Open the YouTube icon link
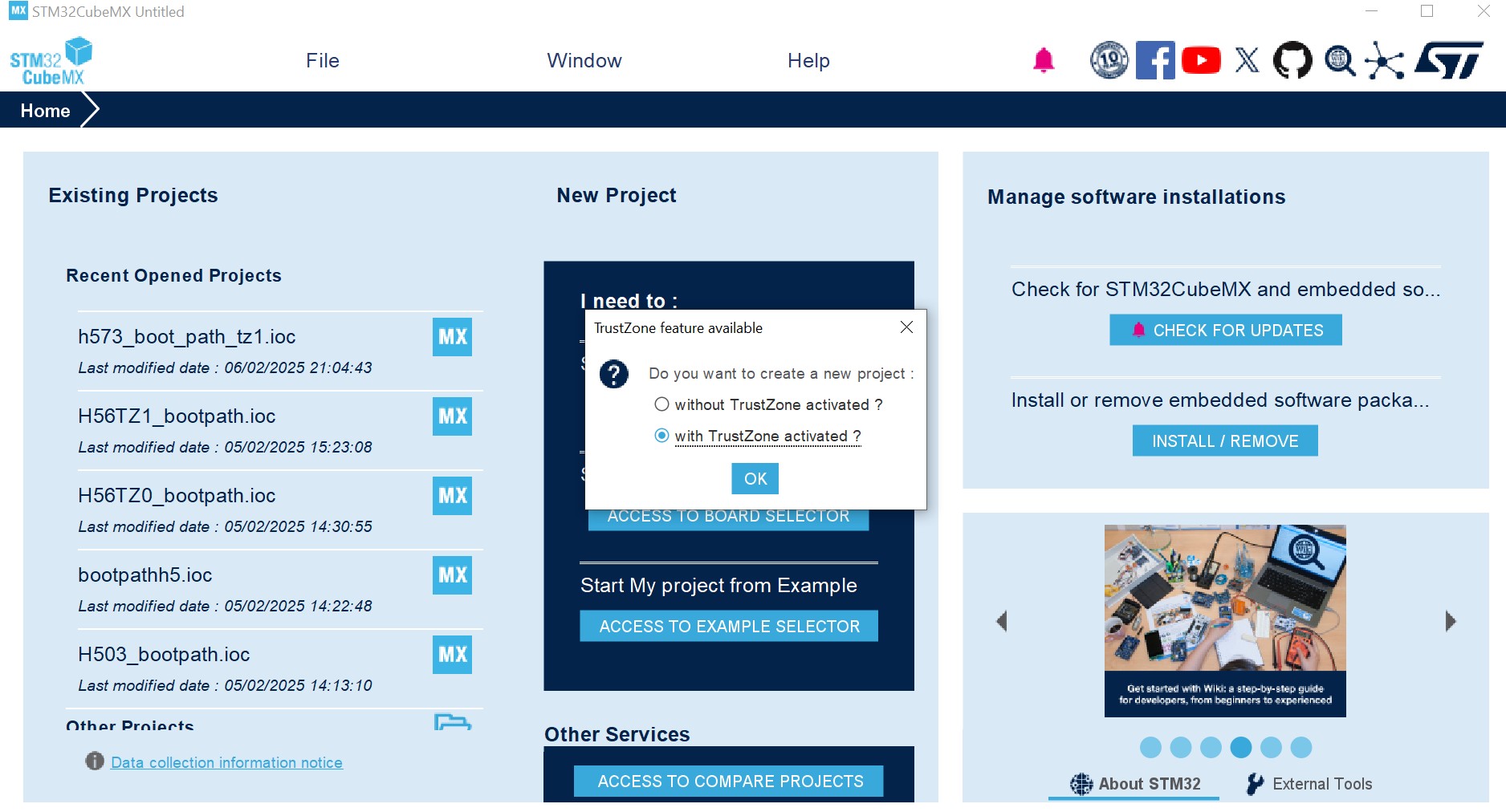The image size is (1506, 812). pyautogui.click(x=1201, y=60)
